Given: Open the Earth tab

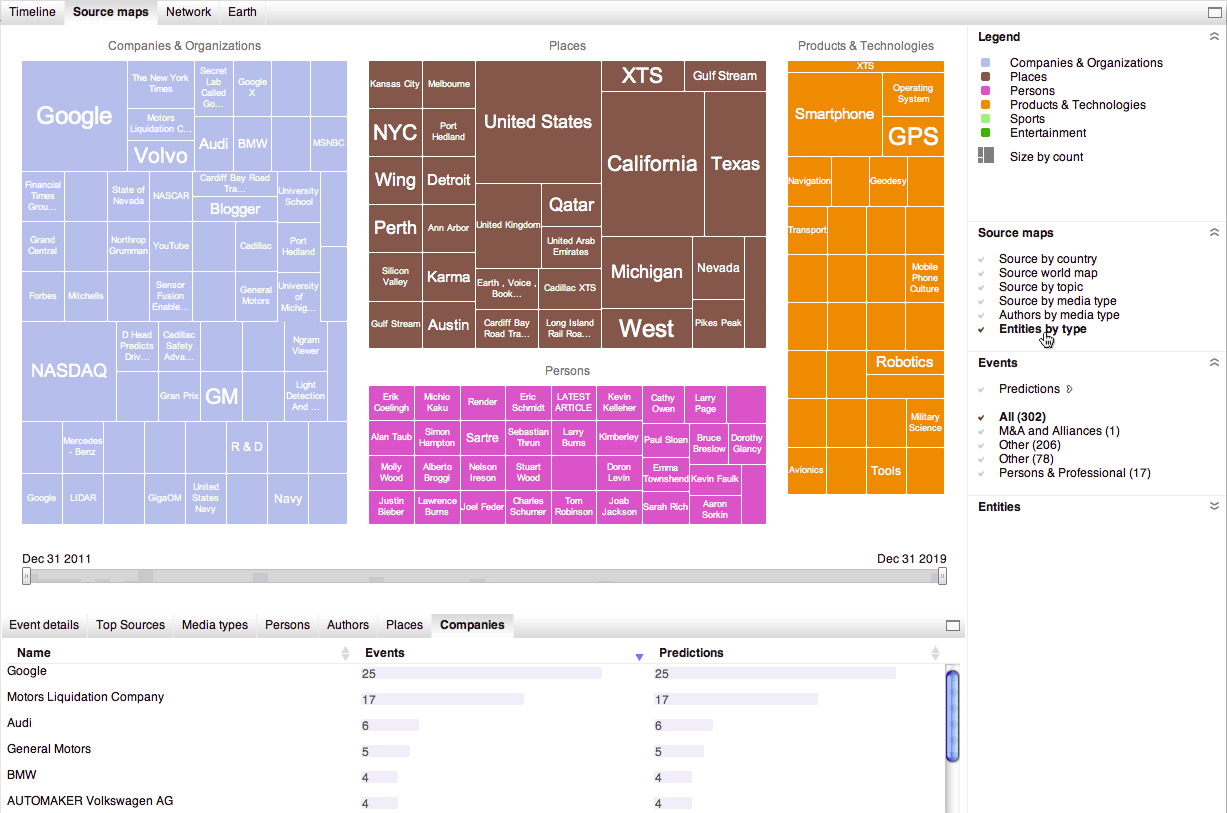Looking at the screenshot, I should 242,12.
